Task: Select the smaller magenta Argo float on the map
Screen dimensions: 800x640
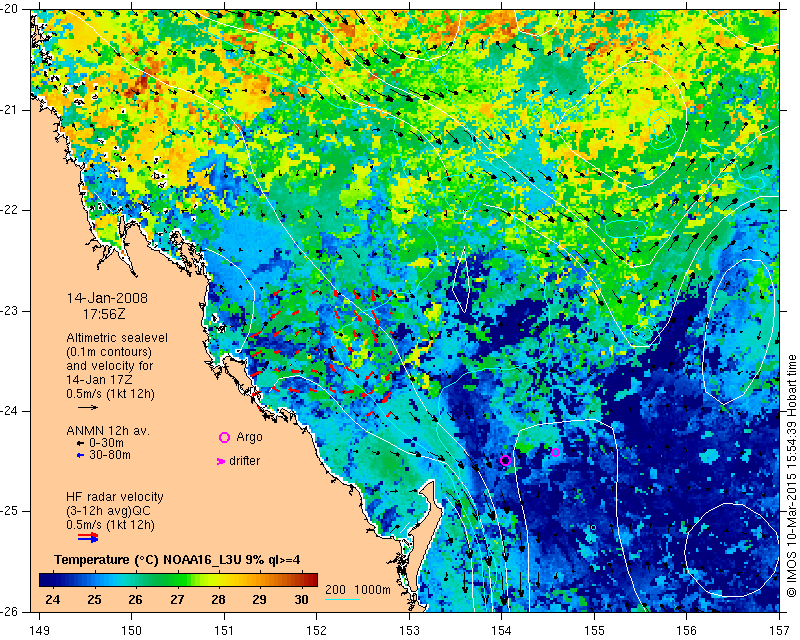Action: point(556,452)
